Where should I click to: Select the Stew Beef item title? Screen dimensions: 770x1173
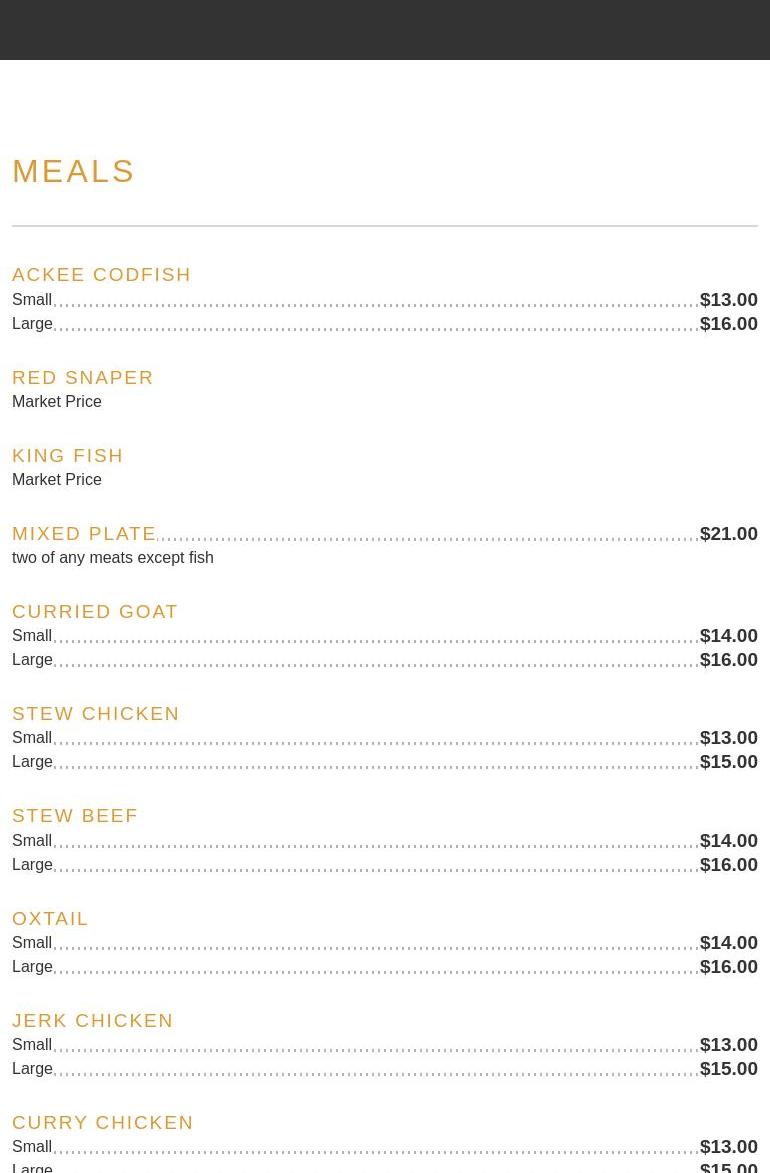coord(75,815)
